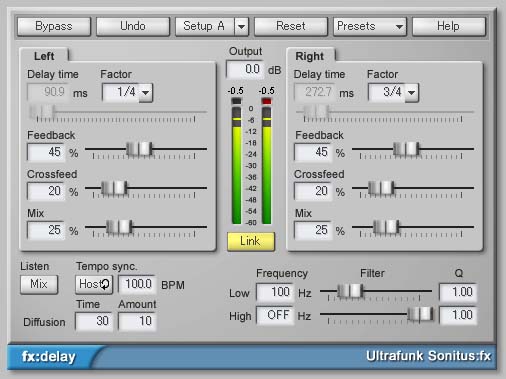Toggle Tempo sync Host button
The image size is (506, 379).
click(94, 284)
